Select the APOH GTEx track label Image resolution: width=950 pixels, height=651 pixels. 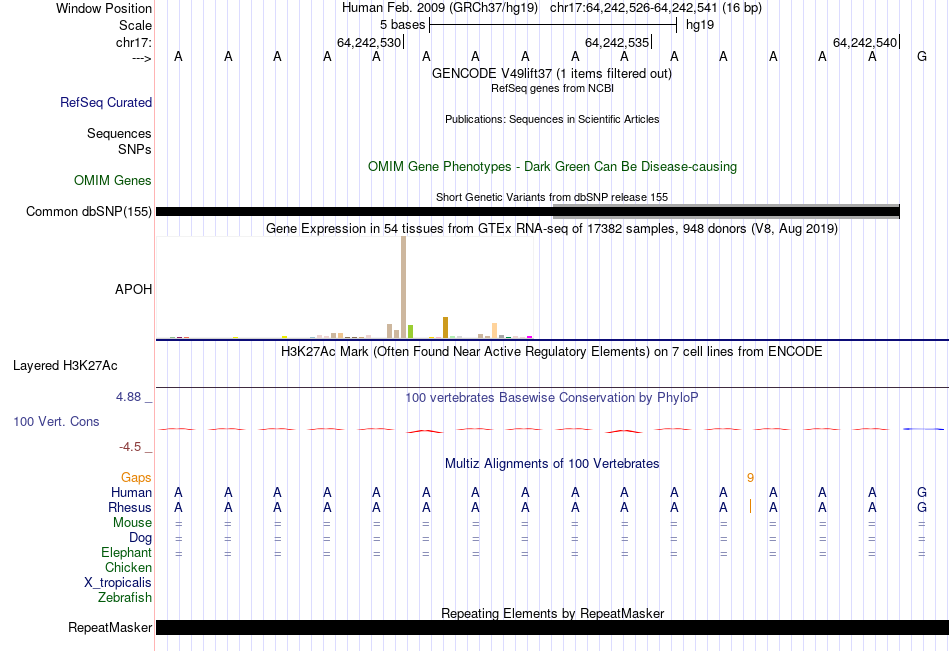click(x=133, y=289)
